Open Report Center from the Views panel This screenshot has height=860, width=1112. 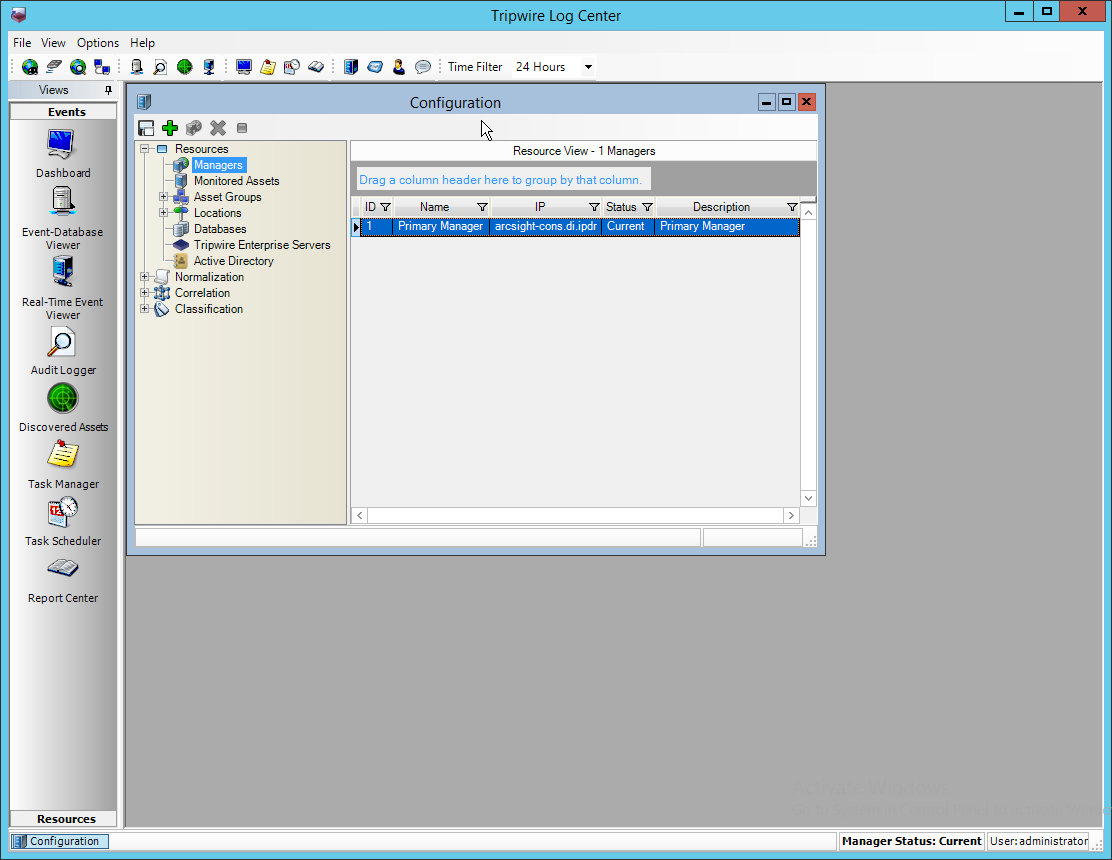(62, 580)
